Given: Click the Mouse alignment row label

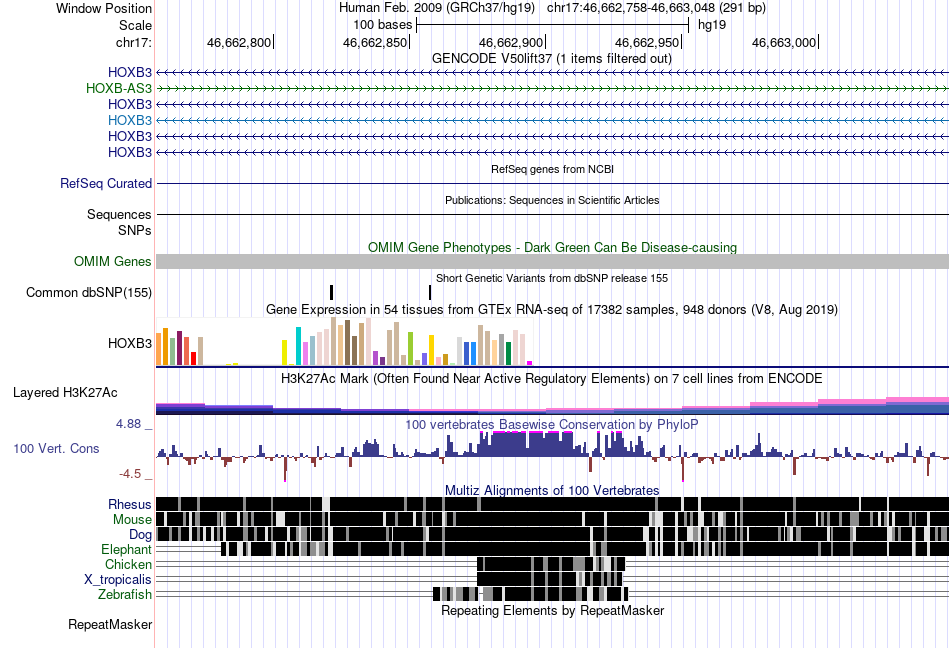Looking at the screenshot, I should pos(132,520).
